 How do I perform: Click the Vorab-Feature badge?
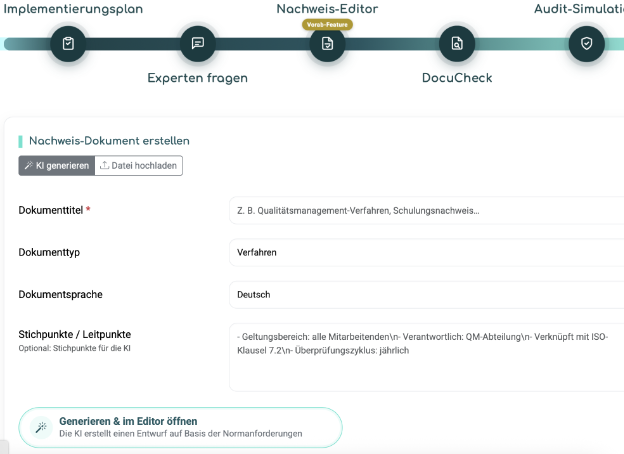click(327, 25)
